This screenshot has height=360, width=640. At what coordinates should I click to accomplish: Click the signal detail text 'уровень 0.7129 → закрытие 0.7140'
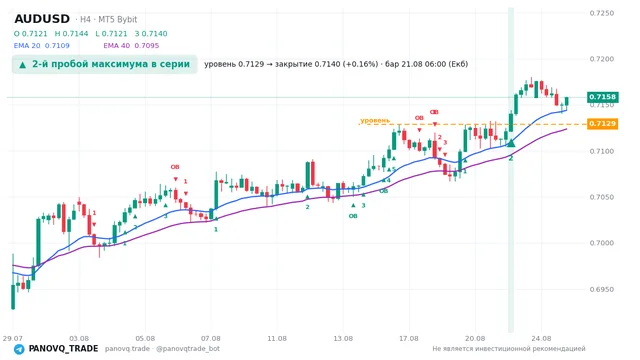click(291, 64)
